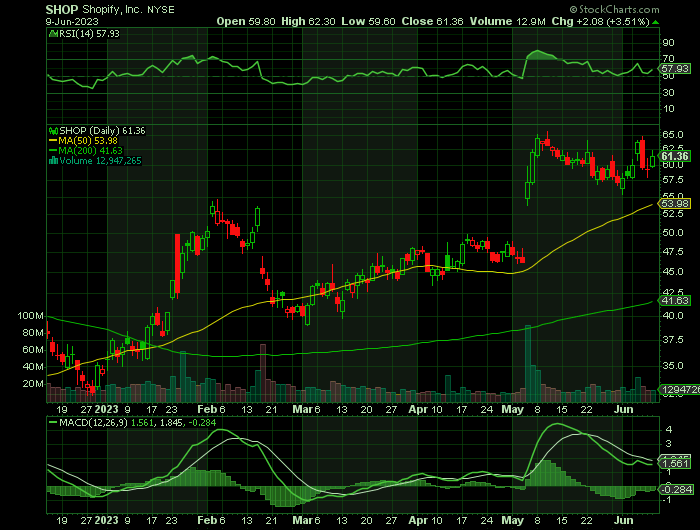Click the green up-arrow beside the Chg value

pos(655,22)
